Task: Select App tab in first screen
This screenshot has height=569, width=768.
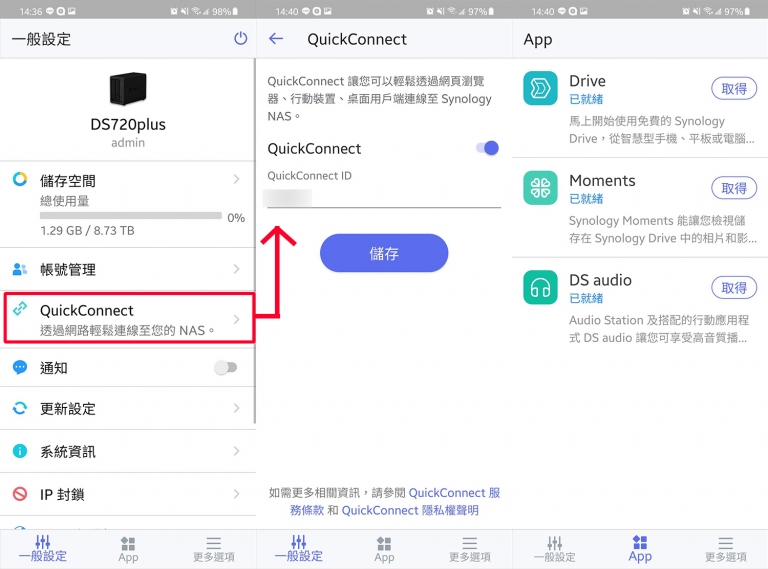Action: [x=128, y=549]
